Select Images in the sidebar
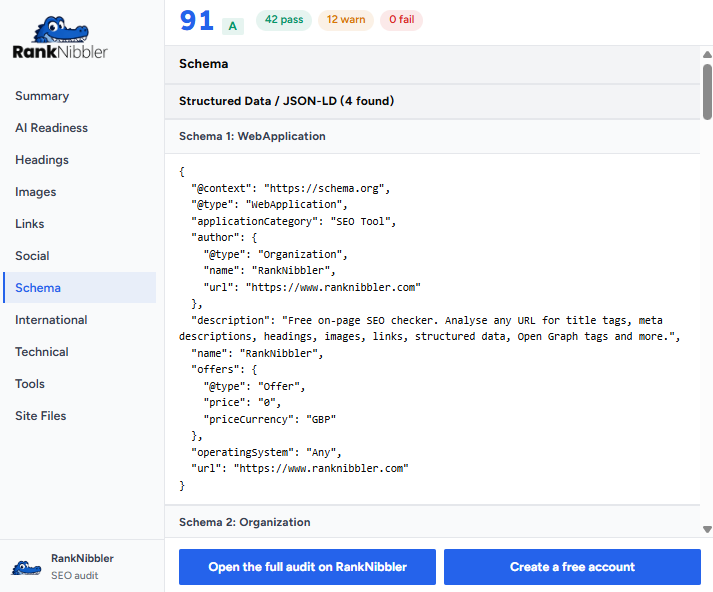Viewport: 713px width, 592px height. (80, 192)
